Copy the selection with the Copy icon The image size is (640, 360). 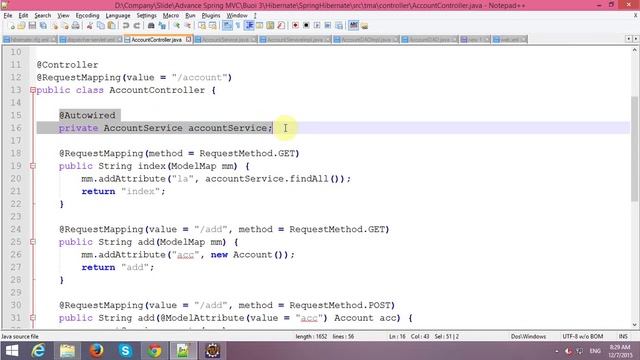(x=100, y=25)
